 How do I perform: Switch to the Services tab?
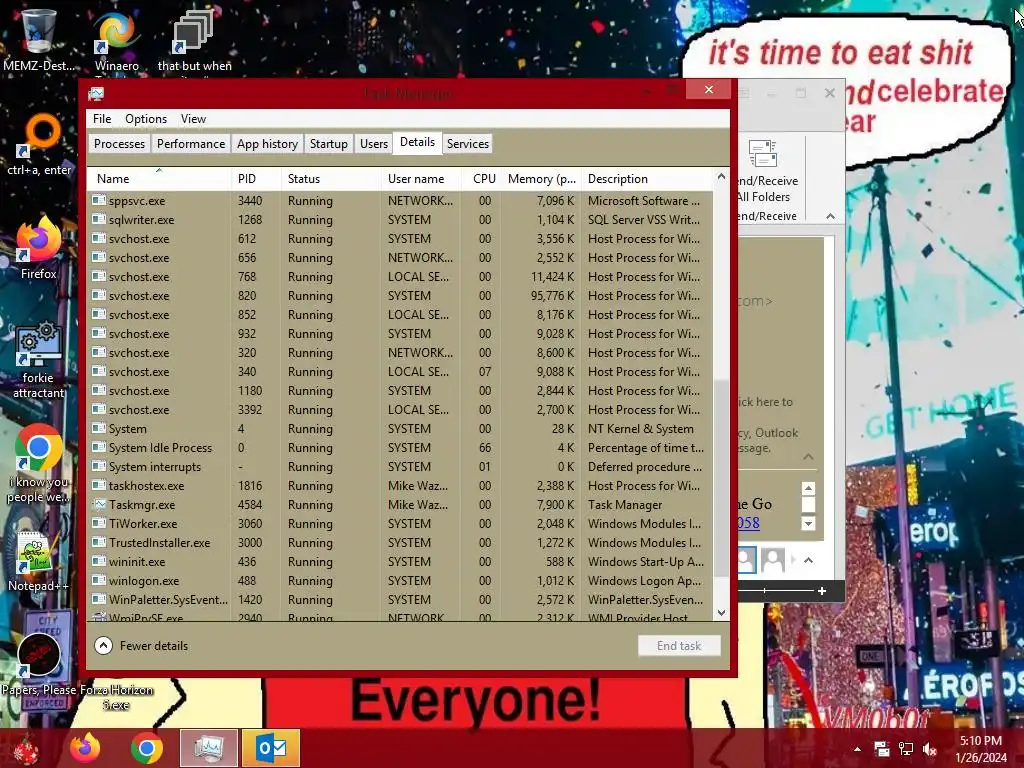tap(468, 144)
